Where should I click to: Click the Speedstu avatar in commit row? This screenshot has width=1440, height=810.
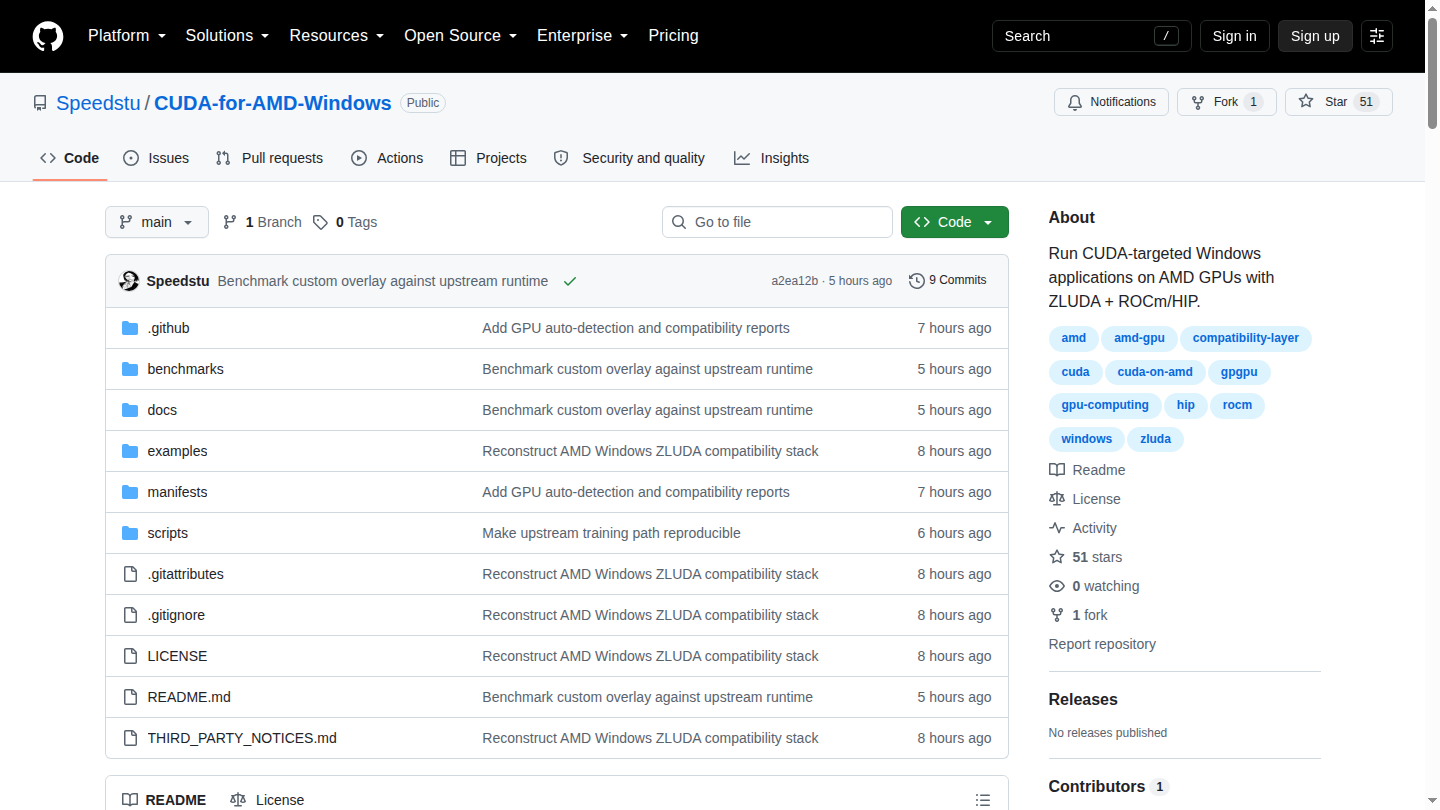pos(129,281)
